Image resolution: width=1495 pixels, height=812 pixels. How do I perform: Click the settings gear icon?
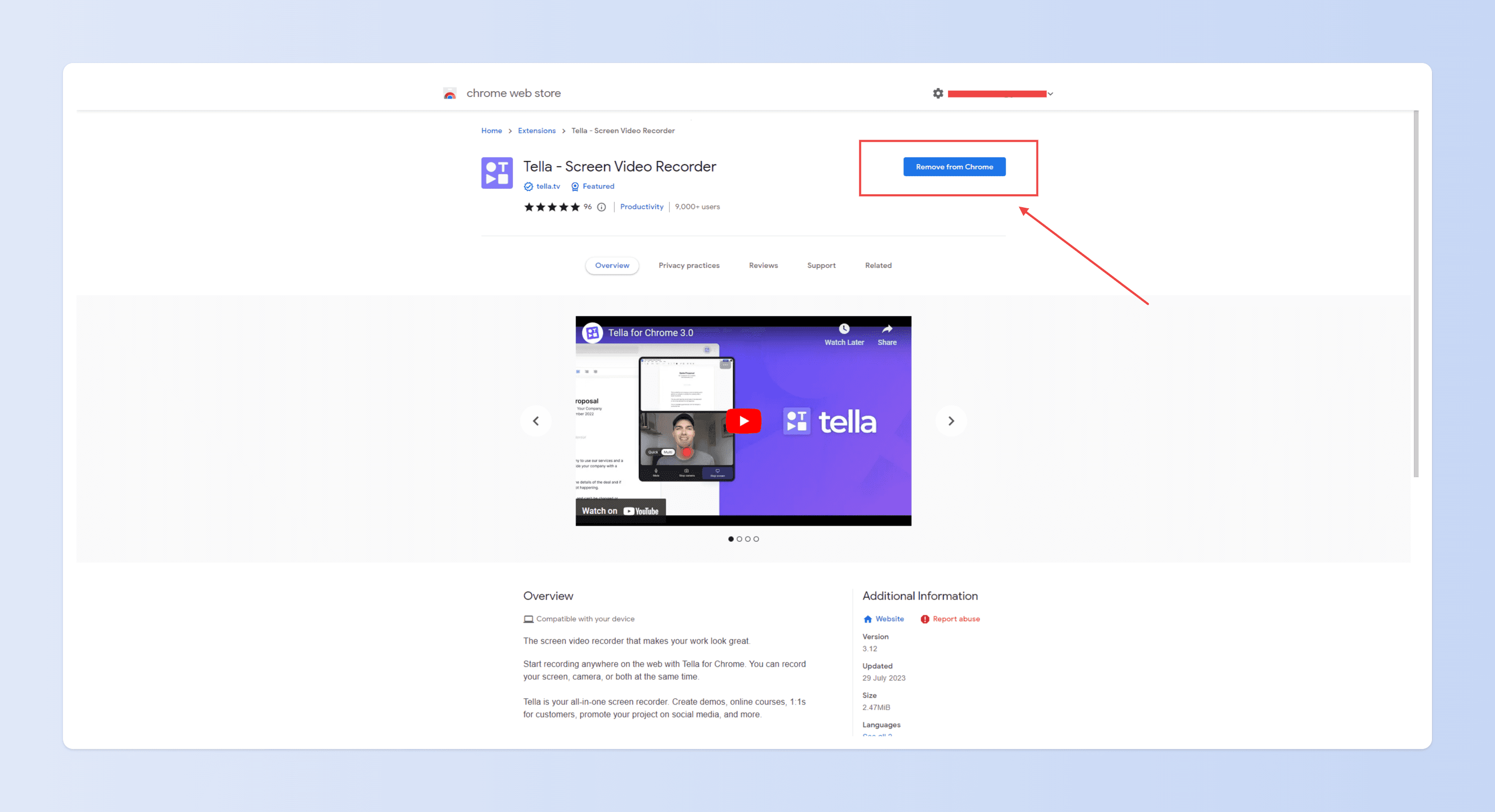point(938,93)
